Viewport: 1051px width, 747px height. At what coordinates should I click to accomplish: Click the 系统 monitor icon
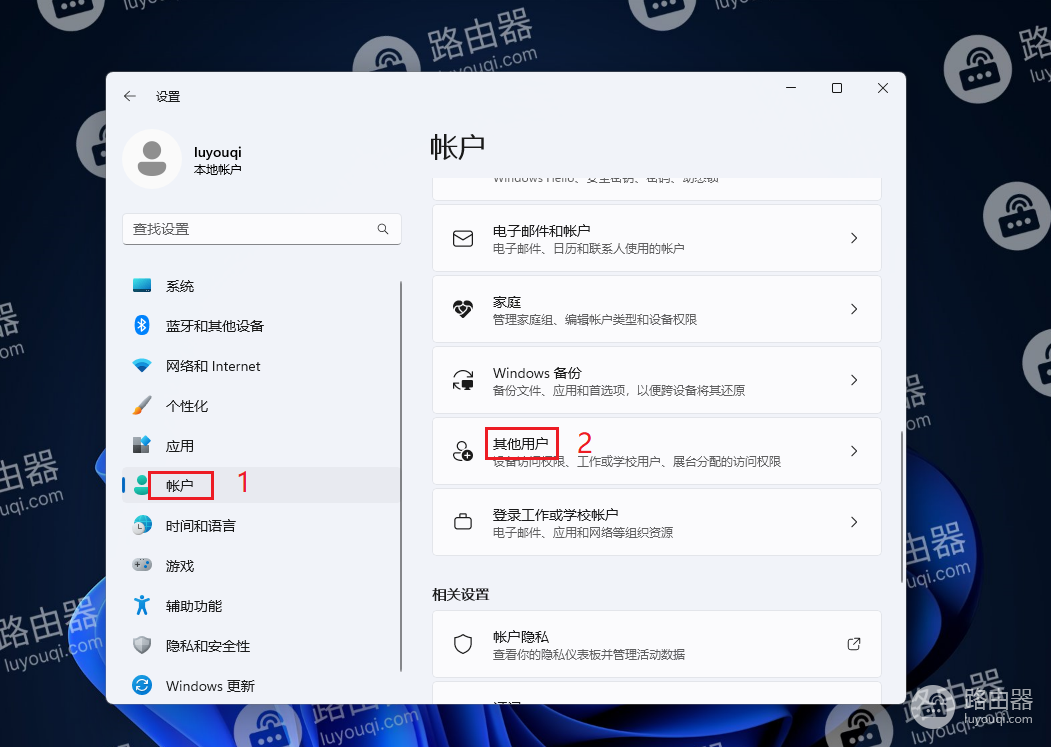click(x=142, y=286)
